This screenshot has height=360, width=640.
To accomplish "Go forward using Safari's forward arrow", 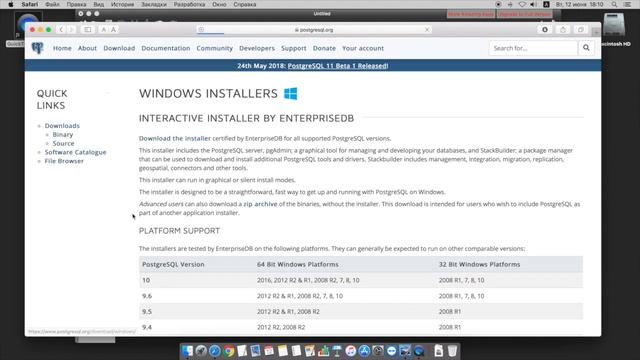I will coord(71,30).
